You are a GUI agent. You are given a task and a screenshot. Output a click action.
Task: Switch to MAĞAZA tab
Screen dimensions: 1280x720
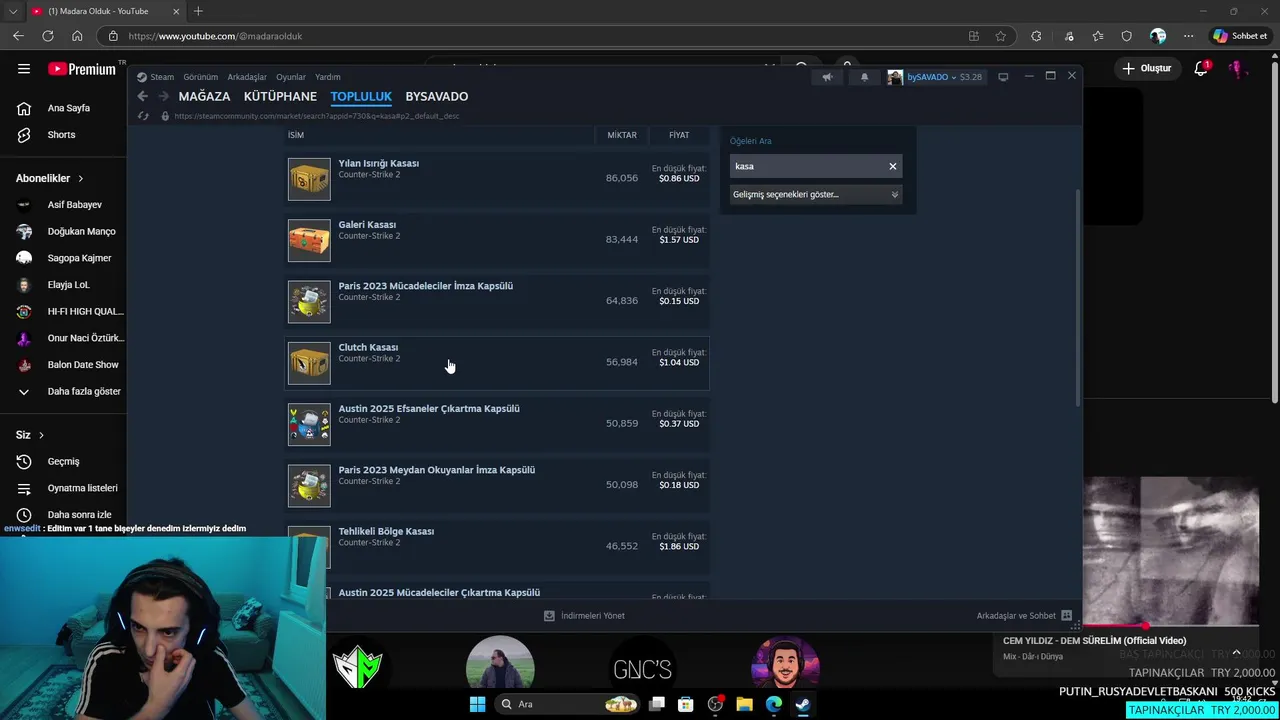204,96
